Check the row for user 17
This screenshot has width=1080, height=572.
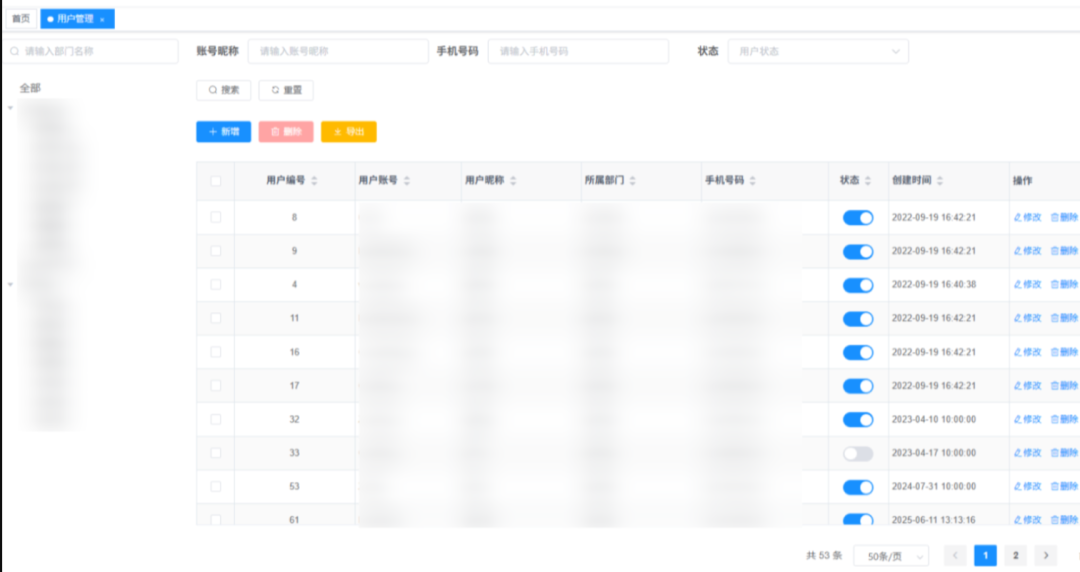216,386
